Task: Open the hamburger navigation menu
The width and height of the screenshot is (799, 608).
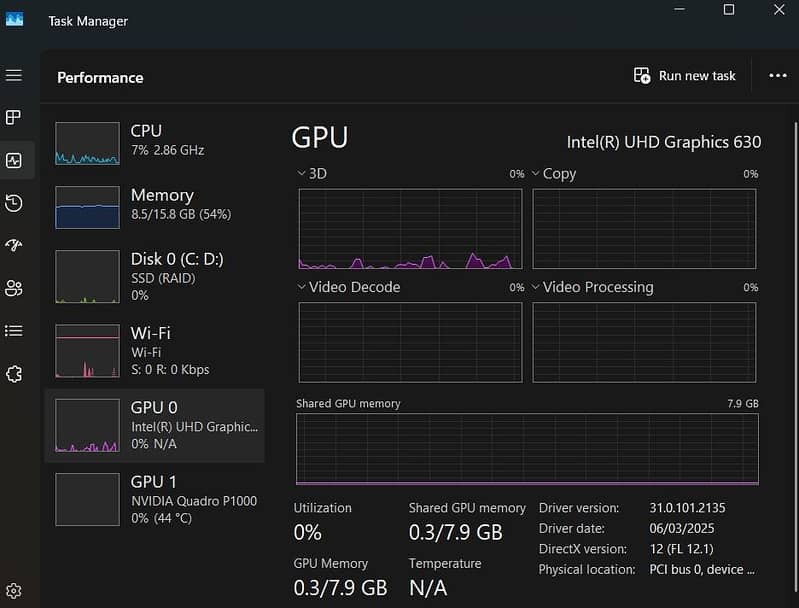Action: [14, 75]
